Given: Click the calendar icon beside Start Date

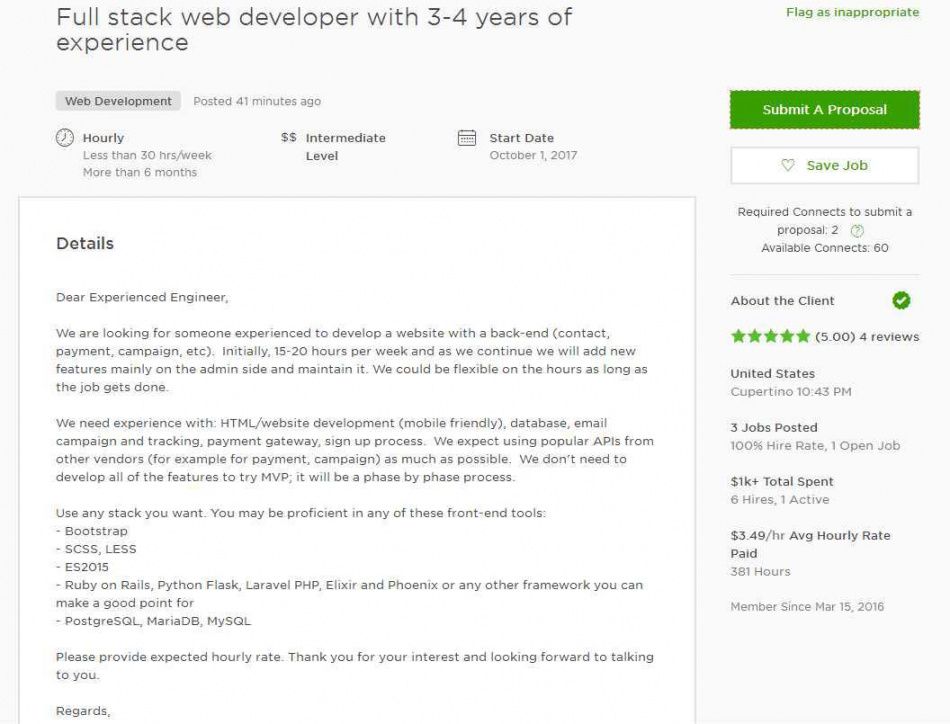Looking at the screenshot, I should 467,138.
